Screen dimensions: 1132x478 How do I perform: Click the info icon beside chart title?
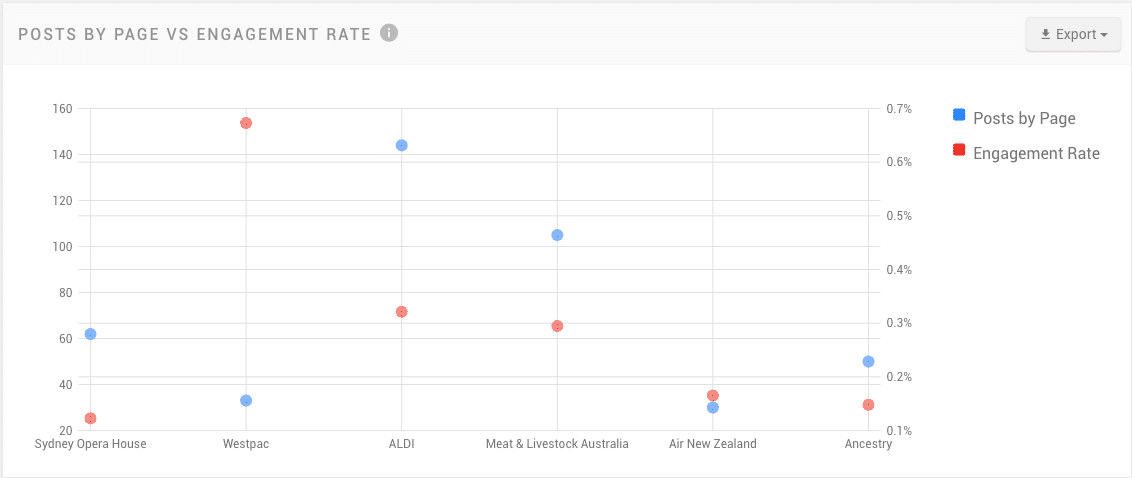click(x=389, y=33)
